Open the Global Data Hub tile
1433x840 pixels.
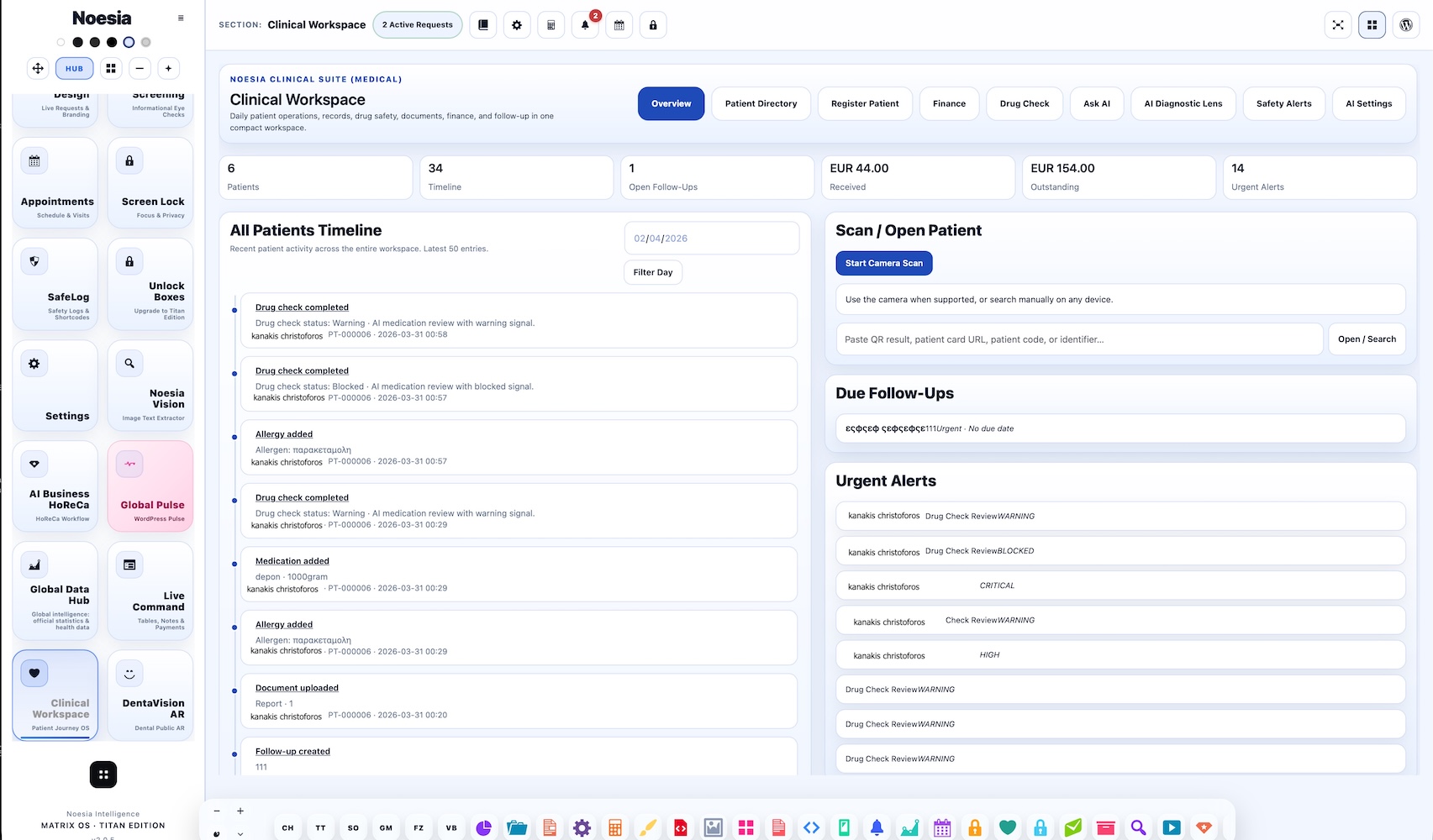pos(55,591)
